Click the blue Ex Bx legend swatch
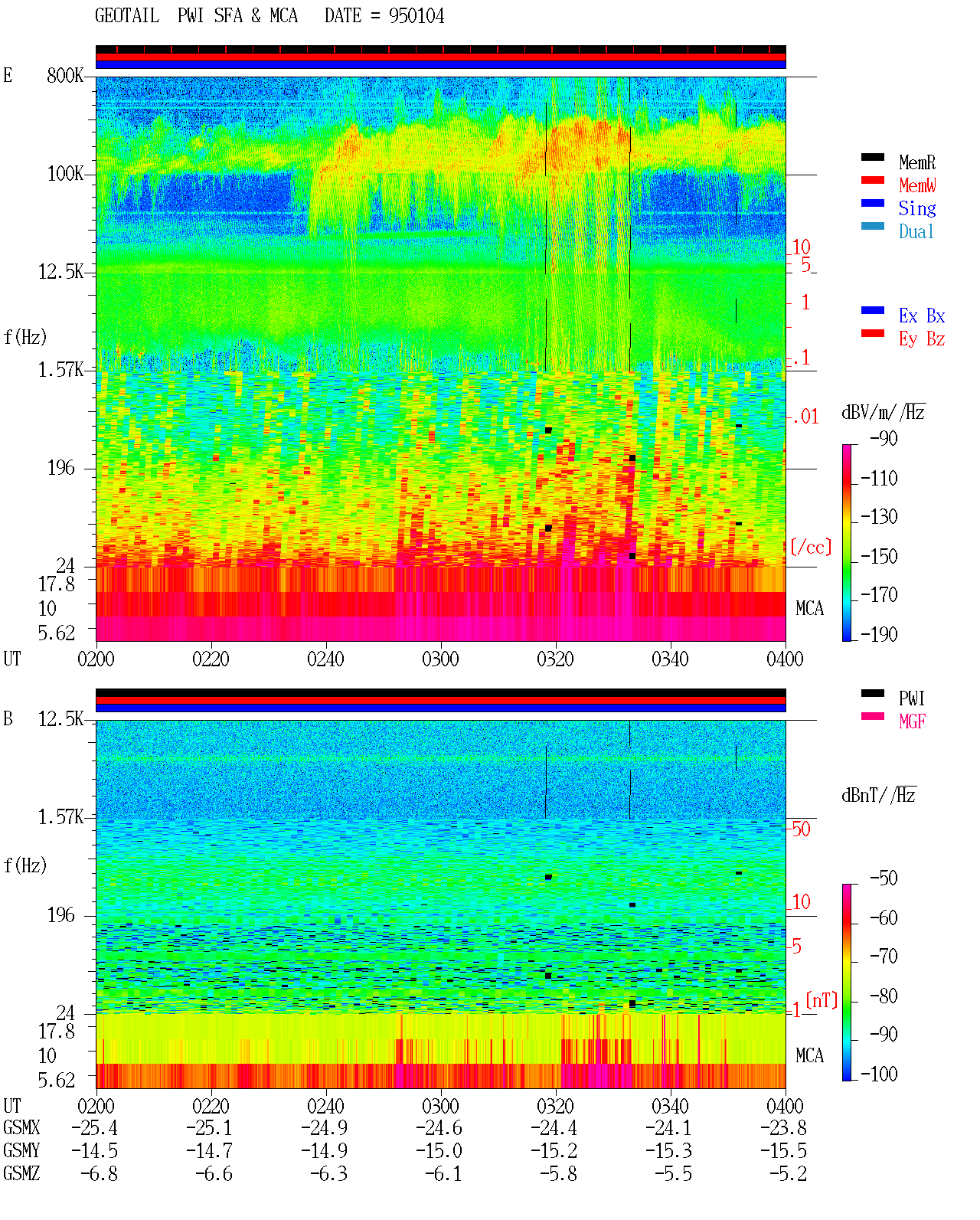Image resolution: width=980 pixels, height=1220 pixels. coord(872,311)
